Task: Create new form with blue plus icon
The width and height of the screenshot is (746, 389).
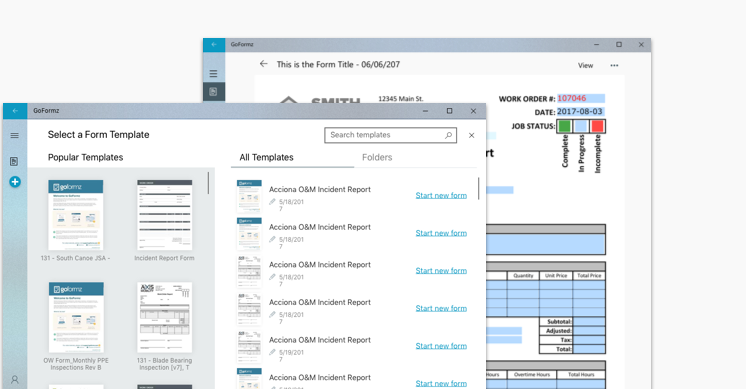Action: click(15, 182)
